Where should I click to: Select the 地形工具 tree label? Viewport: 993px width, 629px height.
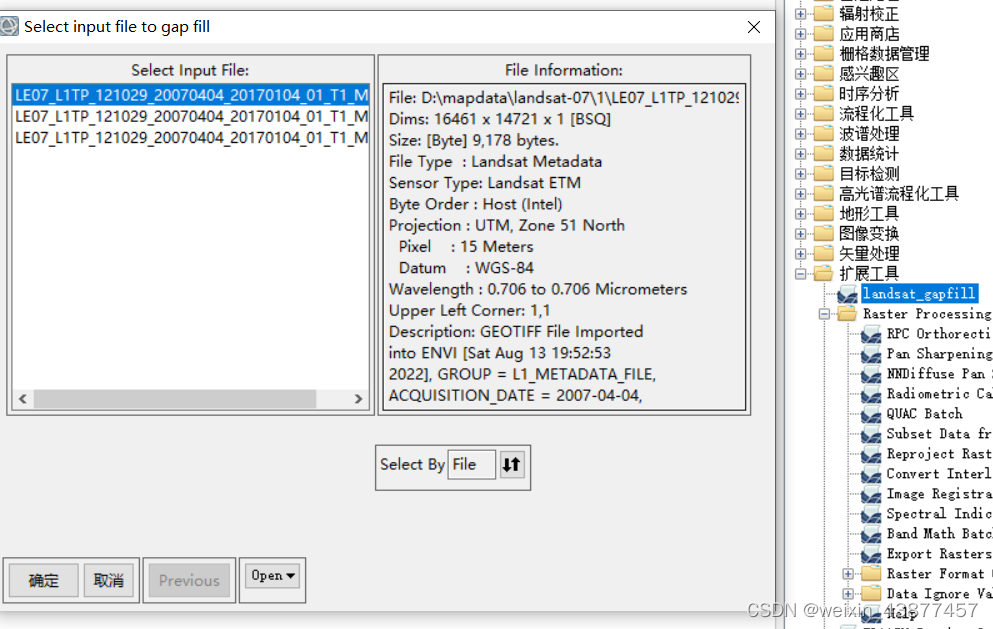869,213
